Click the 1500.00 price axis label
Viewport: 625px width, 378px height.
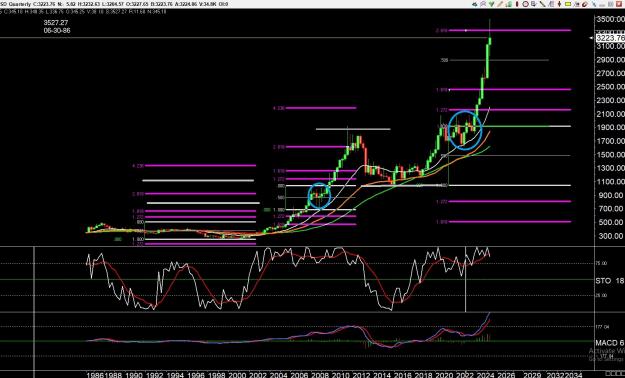pos(610,154)
